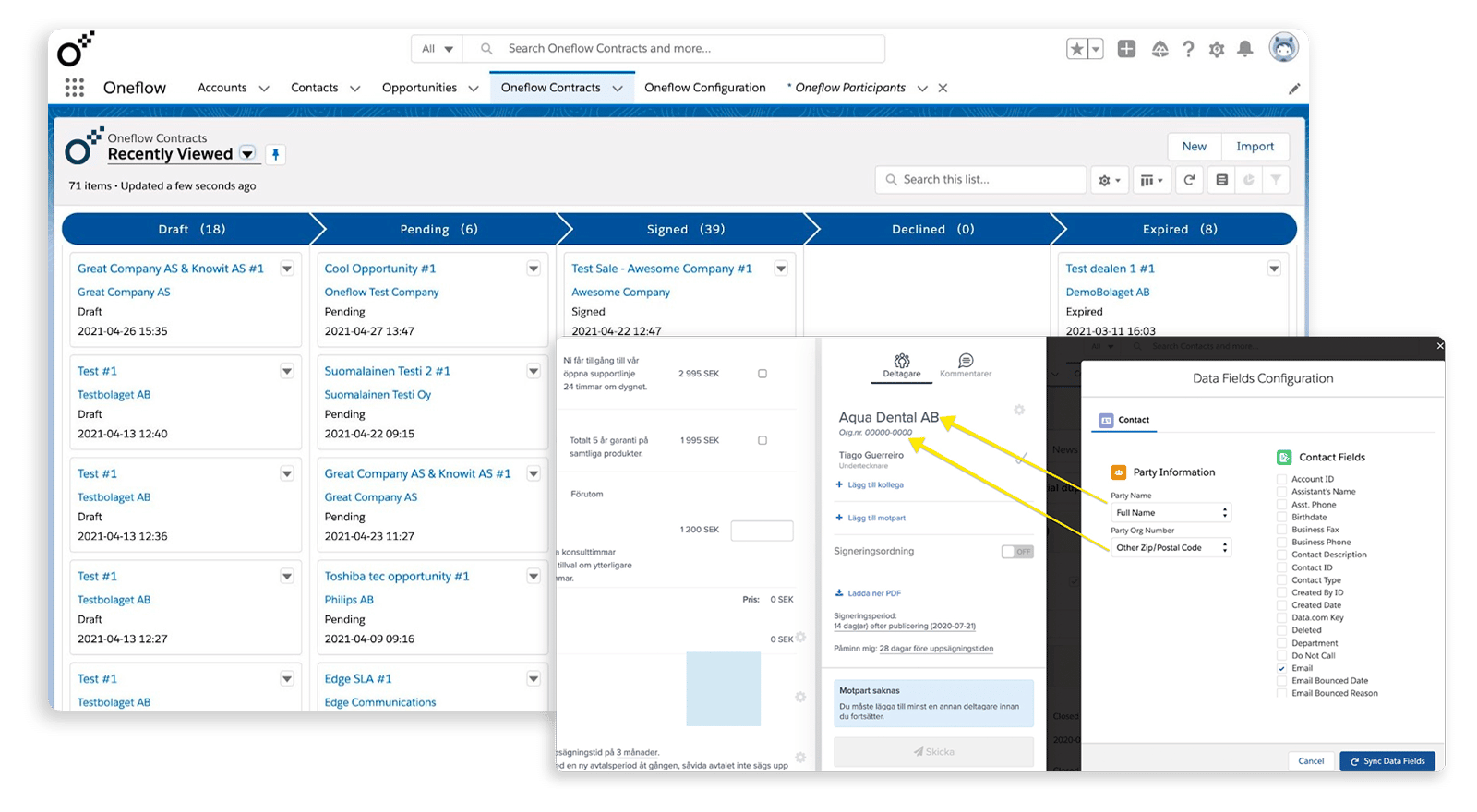The height and width of the screenshot is (812, 1477).
Task: Click Sync Data Fields button
Action: [1387, 761]
